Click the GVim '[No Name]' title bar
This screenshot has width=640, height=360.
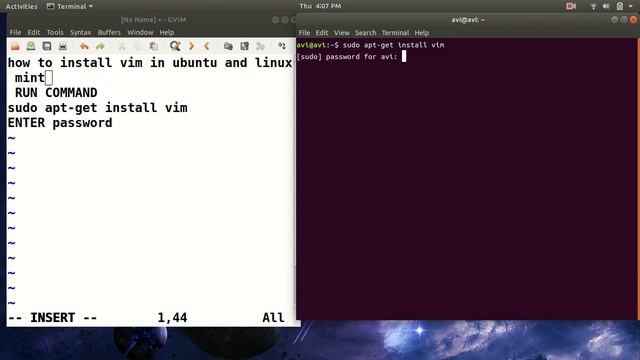(153, 20)
